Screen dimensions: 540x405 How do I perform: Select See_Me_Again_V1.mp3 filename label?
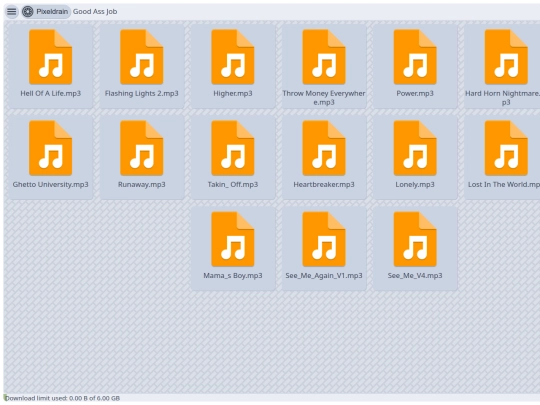click(x=324, y=276)
